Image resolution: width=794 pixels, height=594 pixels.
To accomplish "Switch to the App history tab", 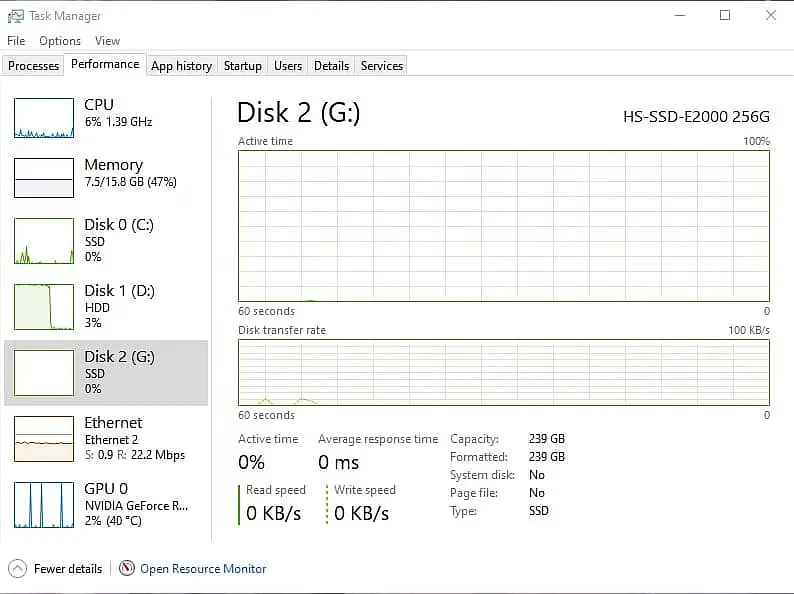I will click(181, 65).
